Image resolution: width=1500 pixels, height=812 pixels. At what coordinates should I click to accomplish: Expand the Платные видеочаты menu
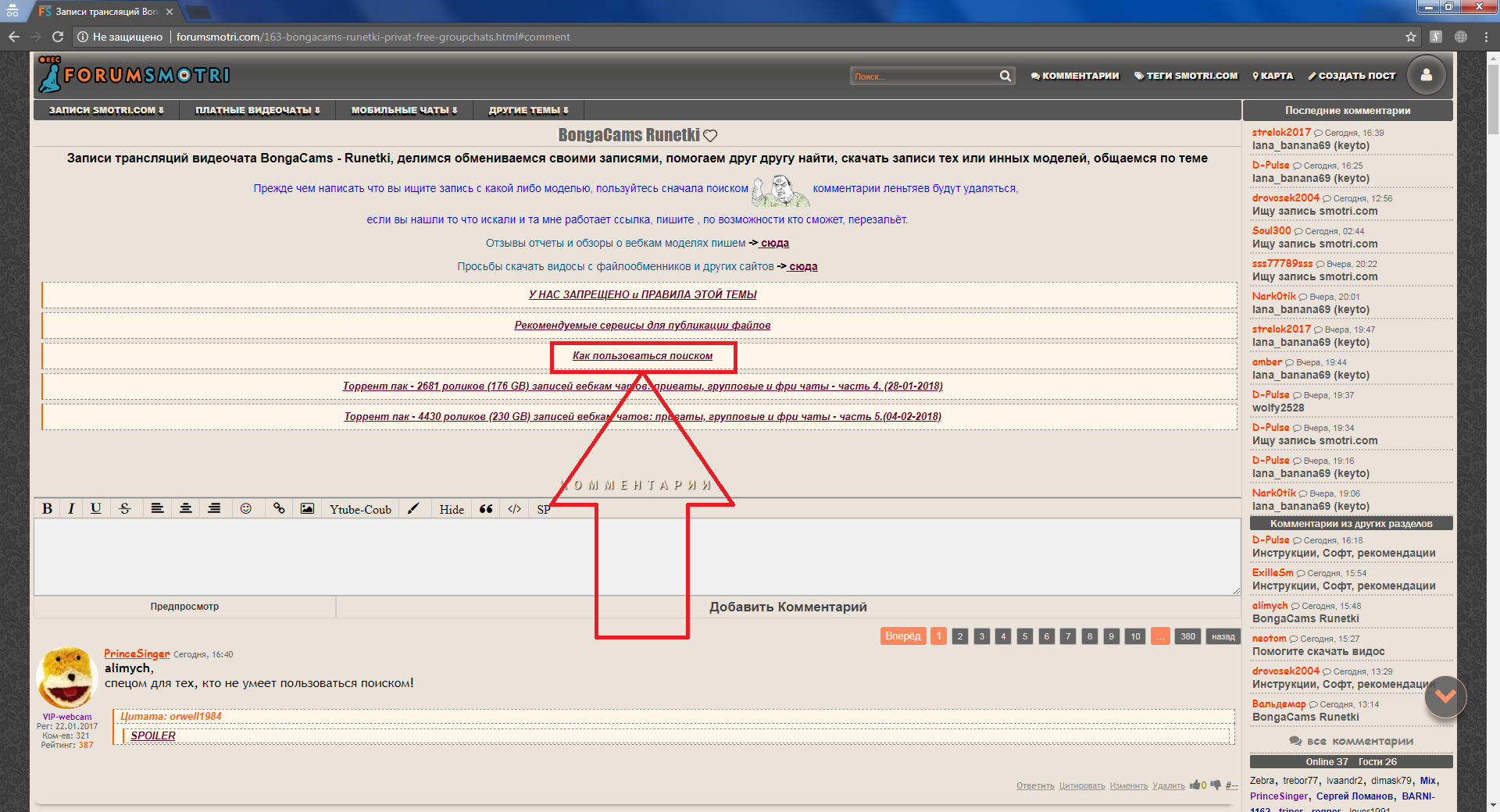[257, 110]
